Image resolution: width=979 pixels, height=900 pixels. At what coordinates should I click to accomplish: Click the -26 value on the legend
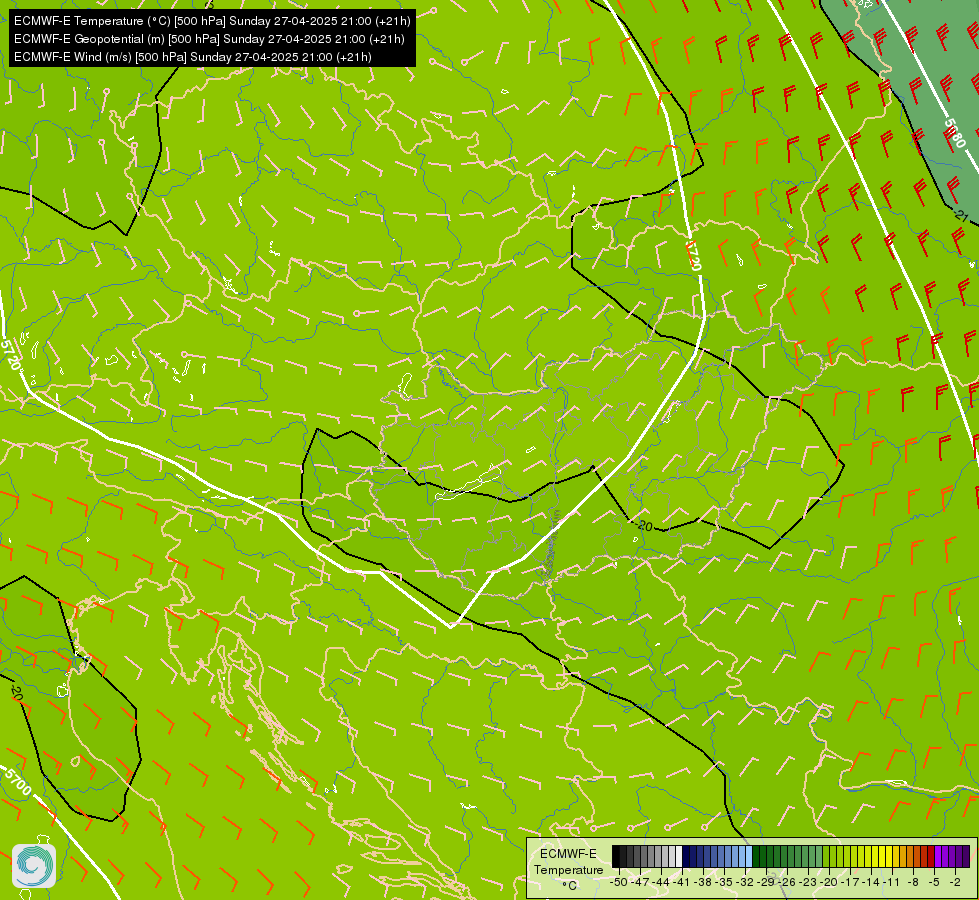[x=788, y=882]
